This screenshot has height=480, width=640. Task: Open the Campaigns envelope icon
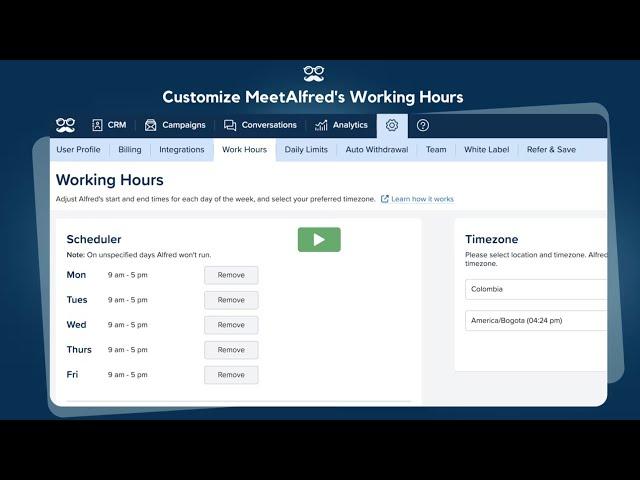(150, 125)
